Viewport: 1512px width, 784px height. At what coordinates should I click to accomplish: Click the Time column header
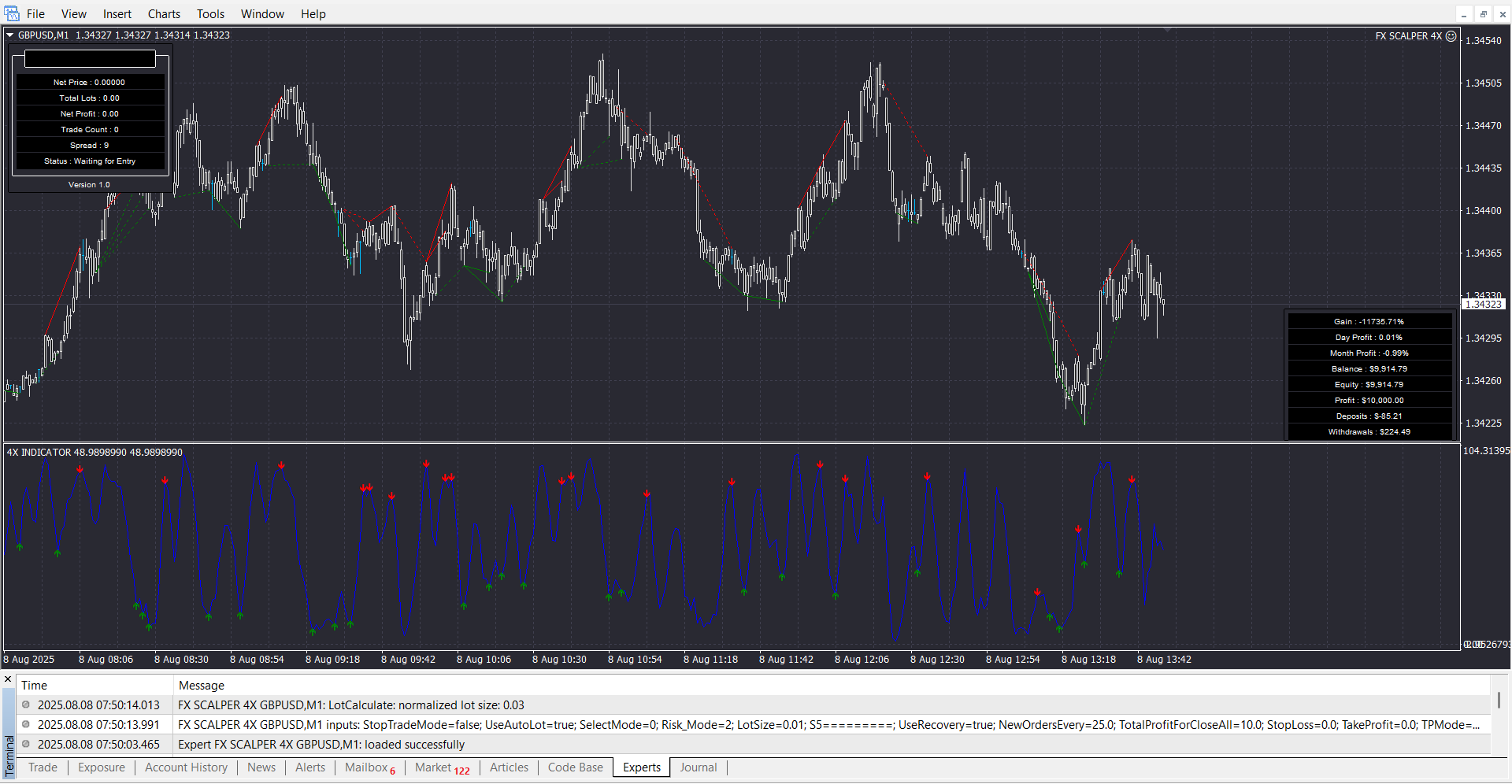pyautogui.click(x=35, y=686)
